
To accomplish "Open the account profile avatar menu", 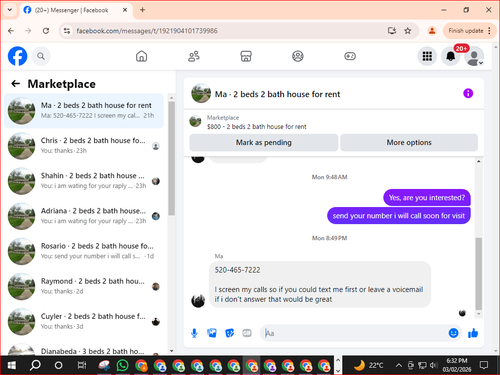I will (x=474, y=56).
